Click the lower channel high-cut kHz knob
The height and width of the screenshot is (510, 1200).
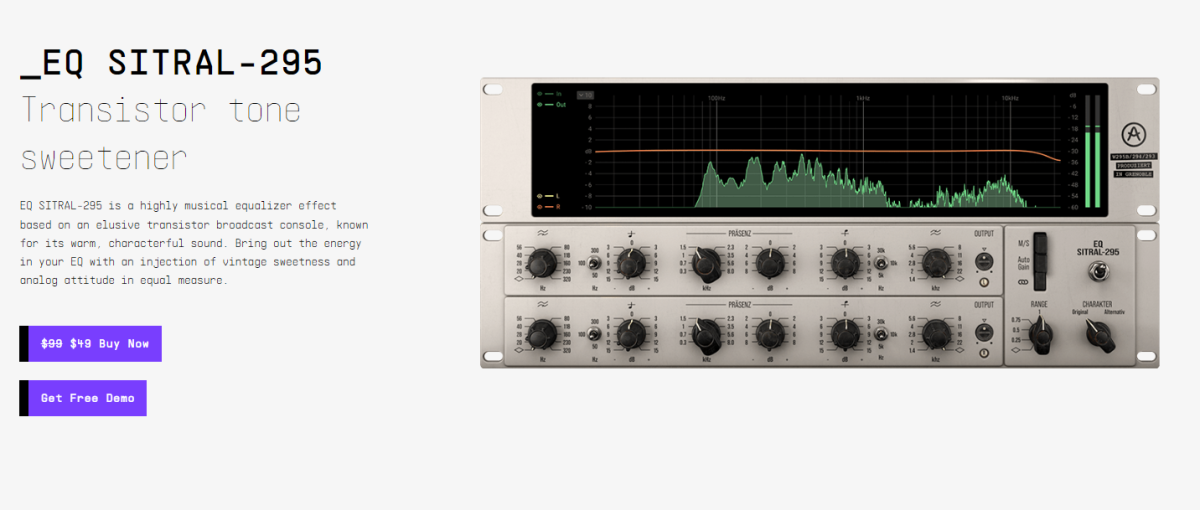[936, 334]
